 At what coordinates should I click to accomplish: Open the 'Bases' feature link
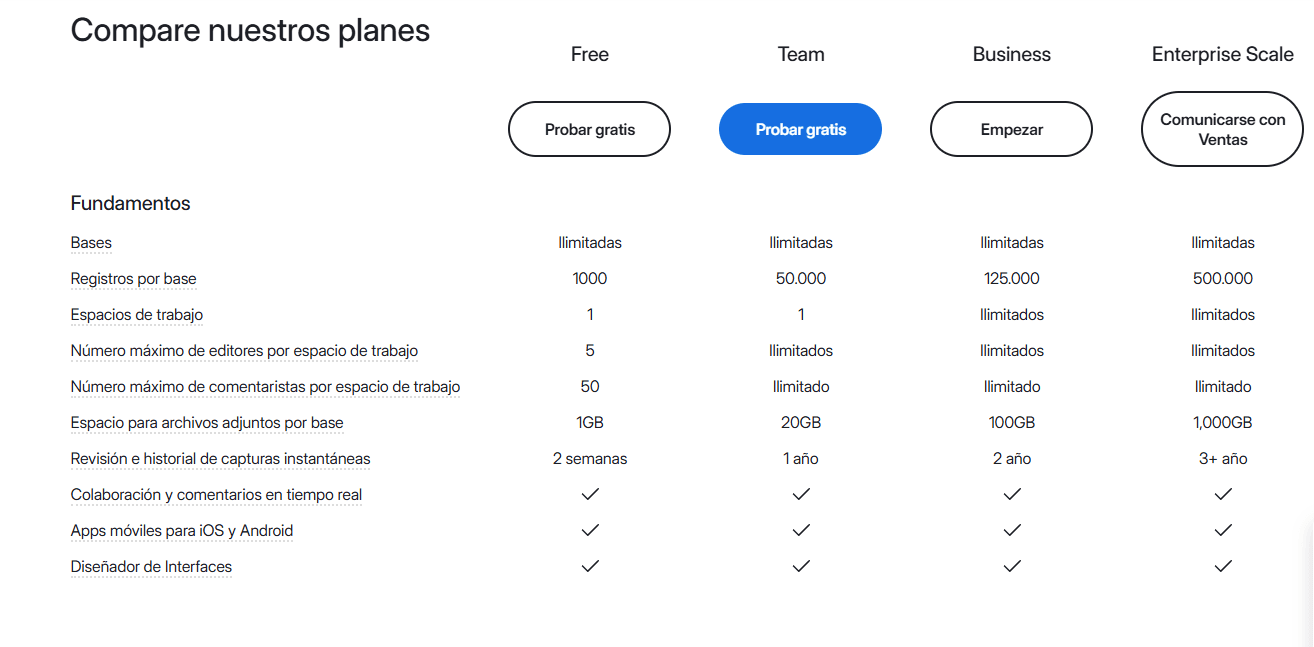[x=90, y=242]
